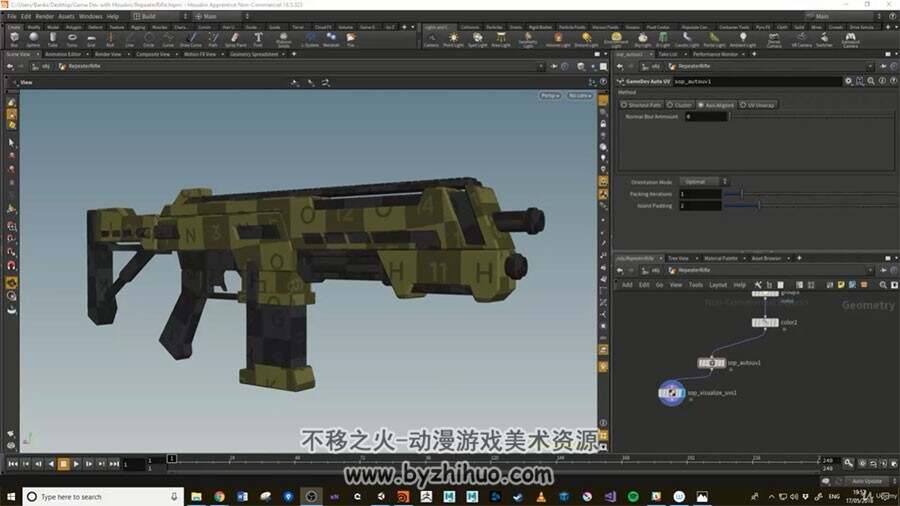Screen dimensions: 900x506
Task: Open the Main radial menu dropdown
Action: point(222,16)
